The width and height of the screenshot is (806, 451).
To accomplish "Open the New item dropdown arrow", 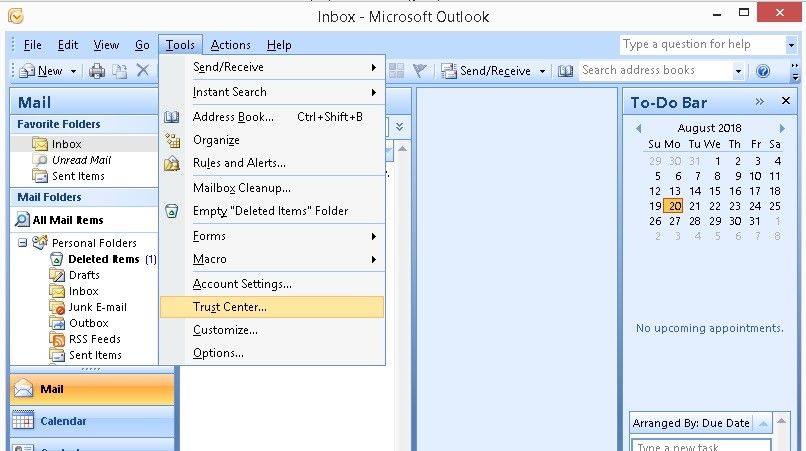I will coord(74,71).
